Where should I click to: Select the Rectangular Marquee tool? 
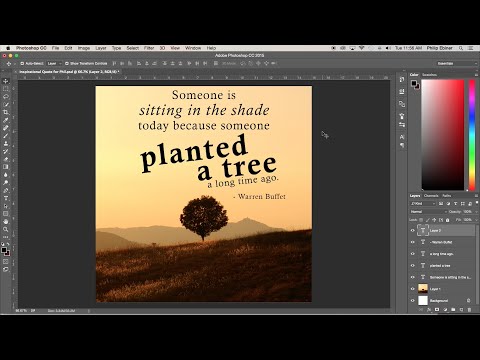coord(6,89)
